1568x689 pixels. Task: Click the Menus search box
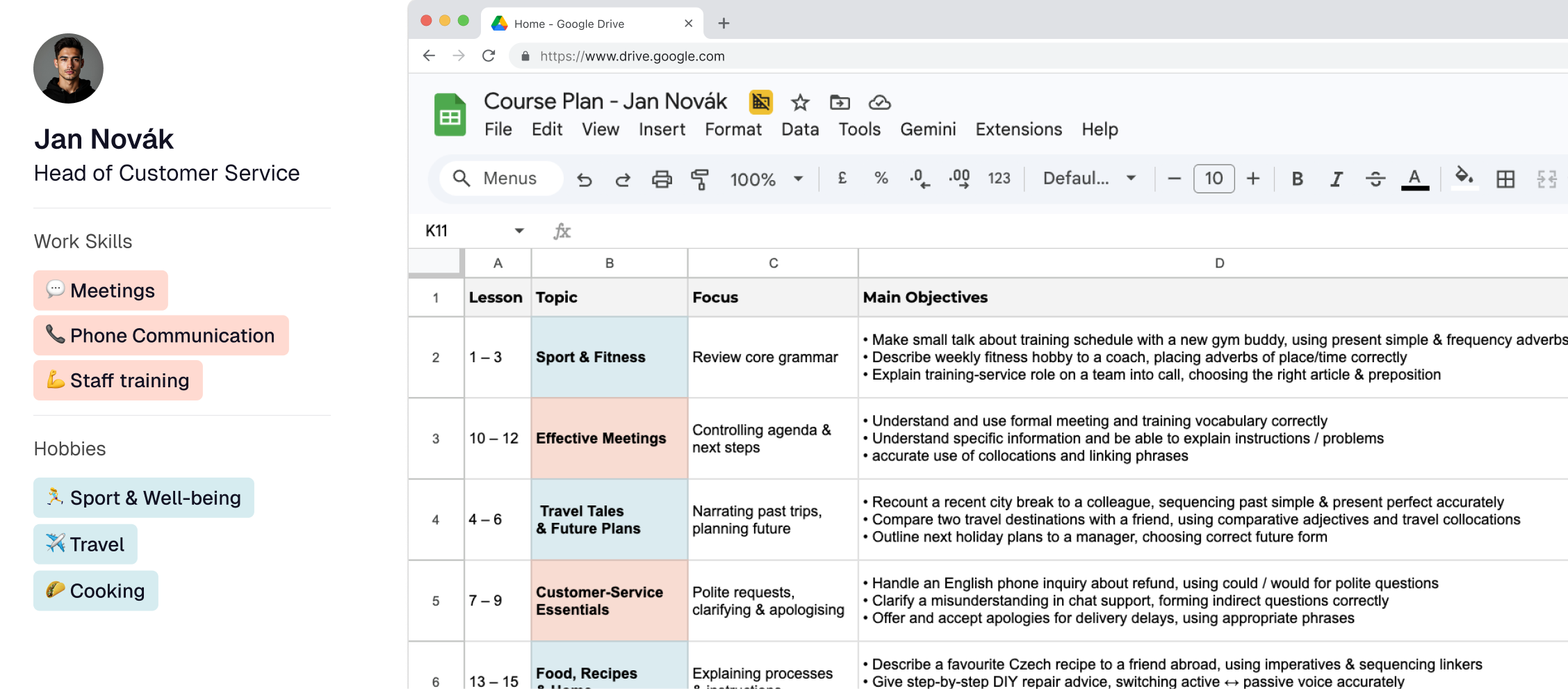click(x=500, y=179)
